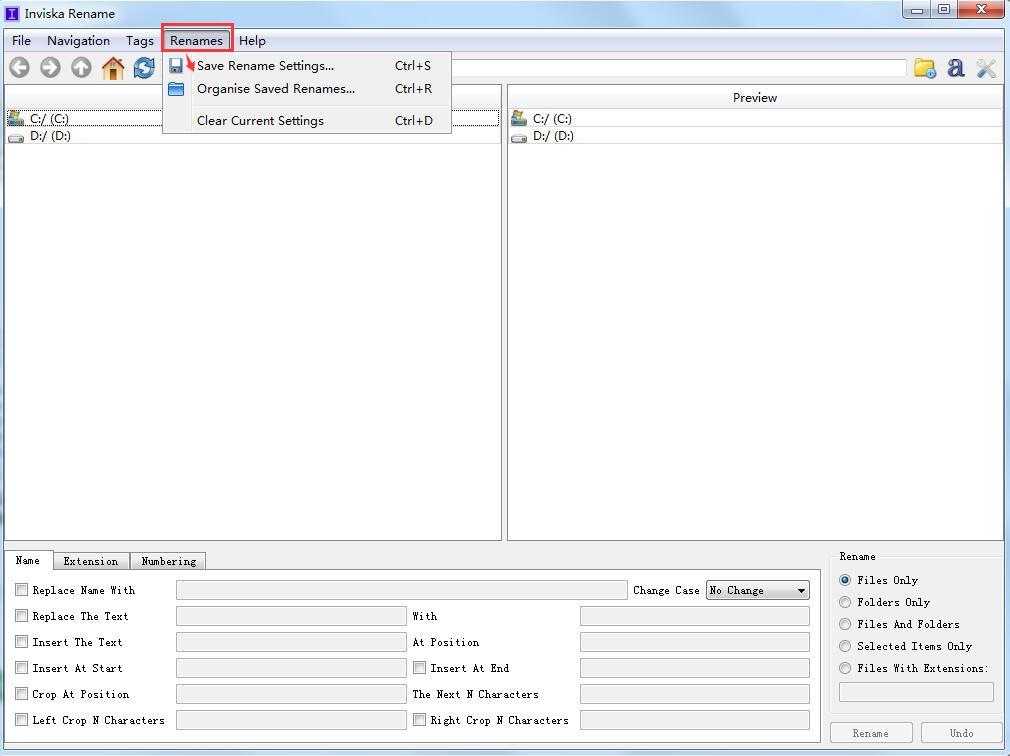The height and width of the screenshot is (756, 1010).
Task: Choose Files And Folders option
Action: (x=845, y=624)
